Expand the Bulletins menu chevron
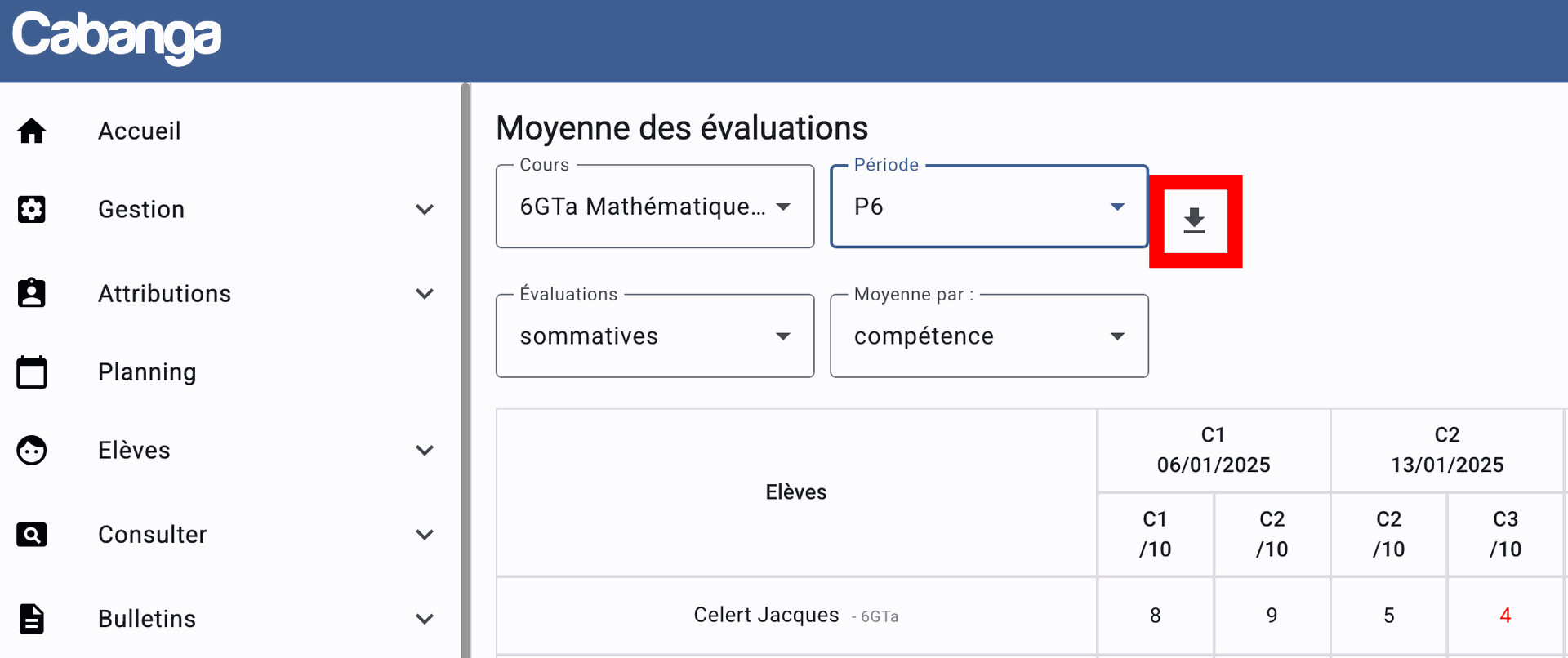 pyautogui.click(x=425, y=619)
